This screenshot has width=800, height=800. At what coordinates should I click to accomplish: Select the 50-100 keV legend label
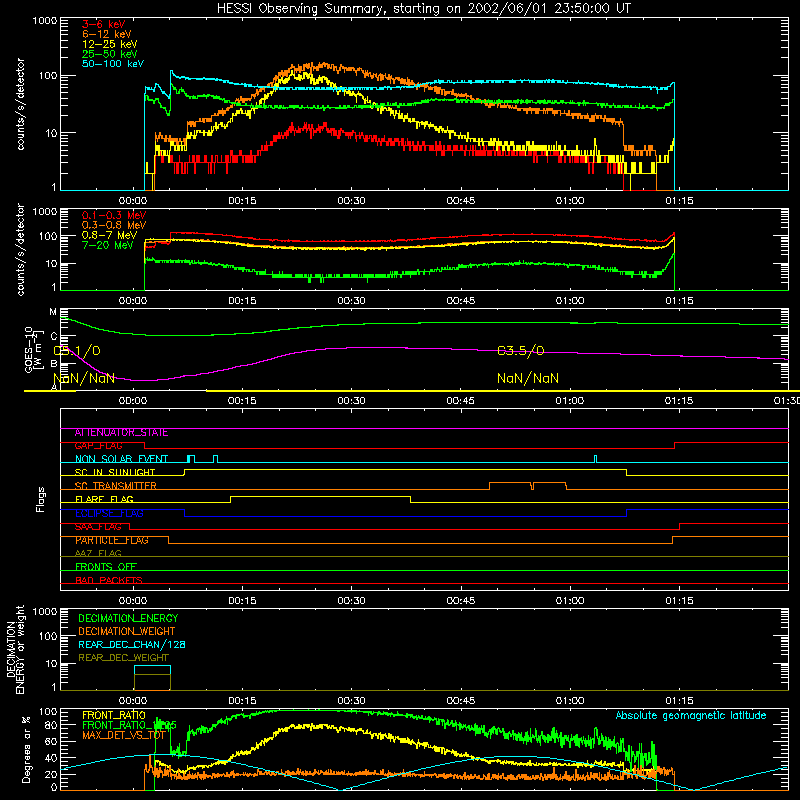113,63
